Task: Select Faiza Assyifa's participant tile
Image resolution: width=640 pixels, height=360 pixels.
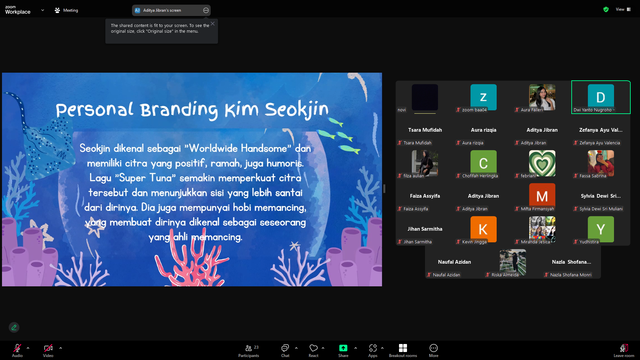Action: coord(425,196)
